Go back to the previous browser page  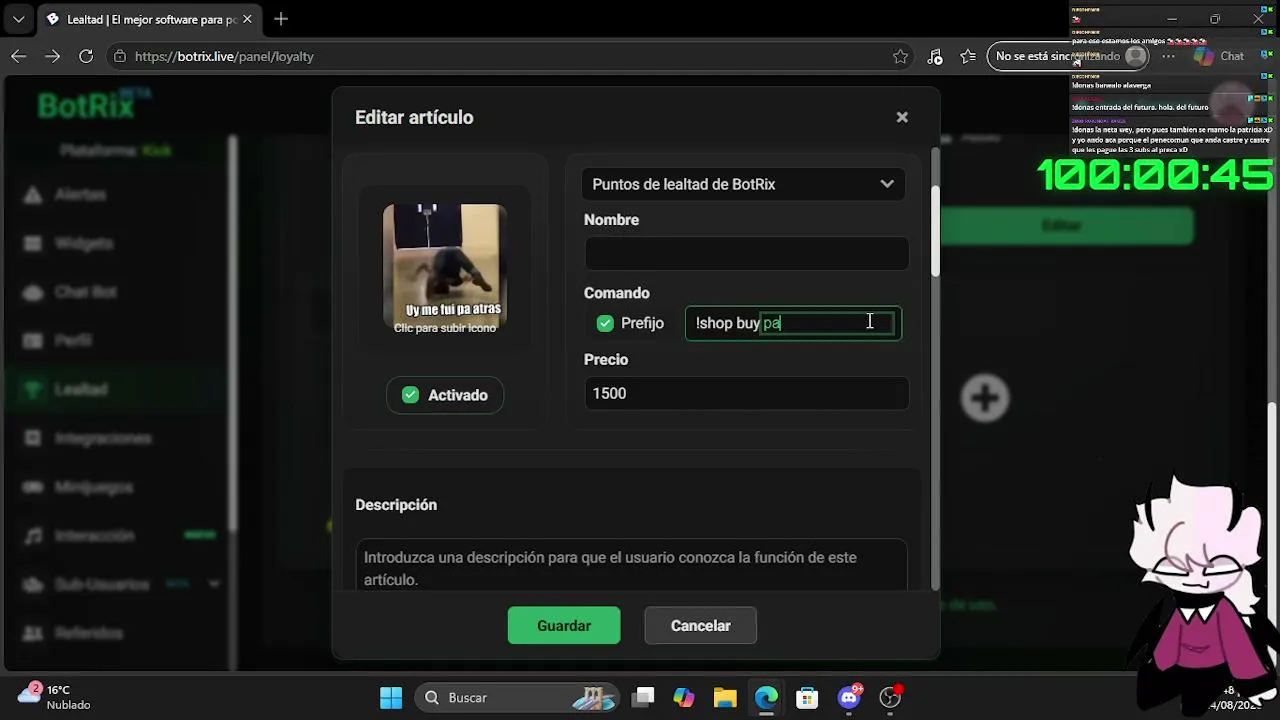pos(19,56)
